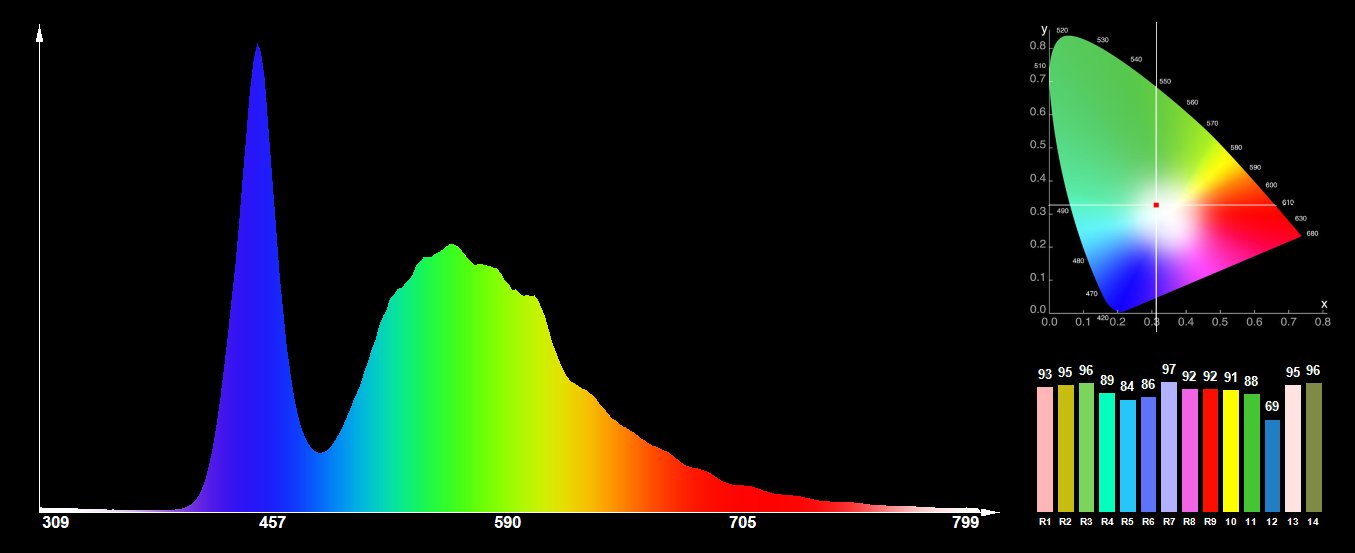Click the pink R1 bar labeled 93
1355x553 pixels.
click(1045, 449)
